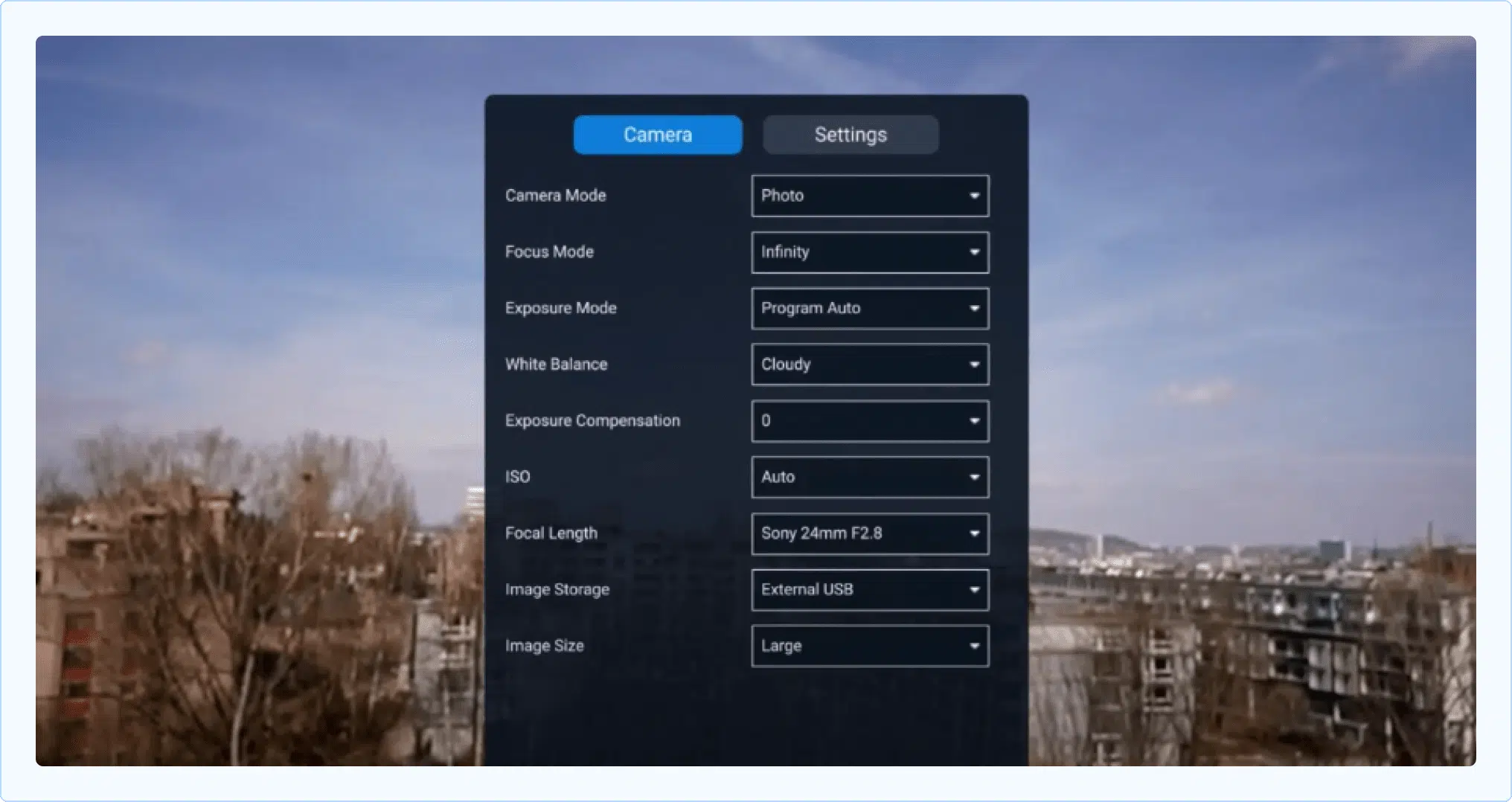Click the Camera Mode label
Image resolution: width=1512 pixels, height=802 pixels.
coord(556,196)
